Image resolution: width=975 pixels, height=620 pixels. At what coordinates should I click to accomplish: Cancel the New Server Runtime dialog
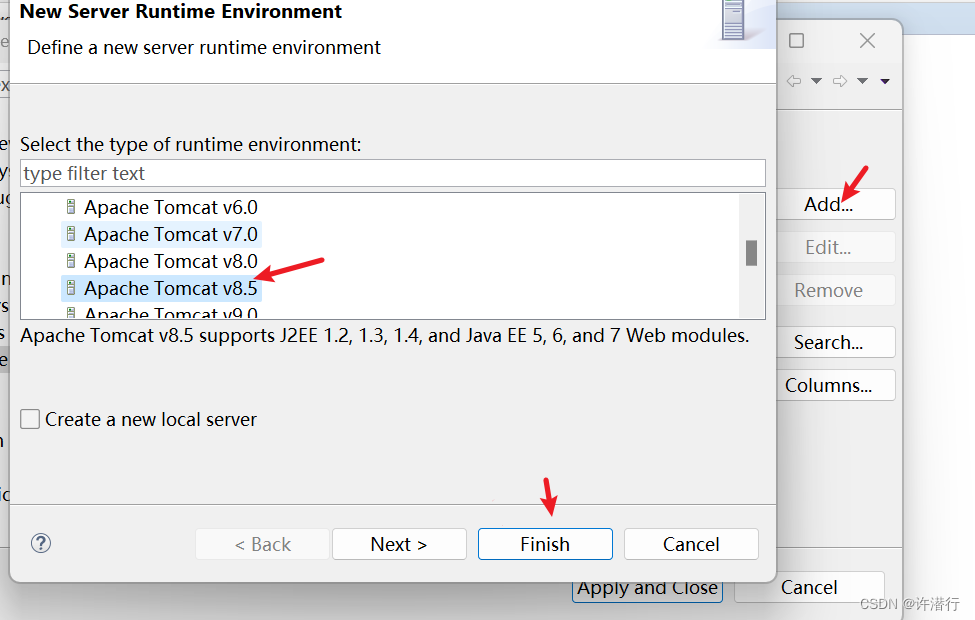pyautogui.click(x=691, y=544)
